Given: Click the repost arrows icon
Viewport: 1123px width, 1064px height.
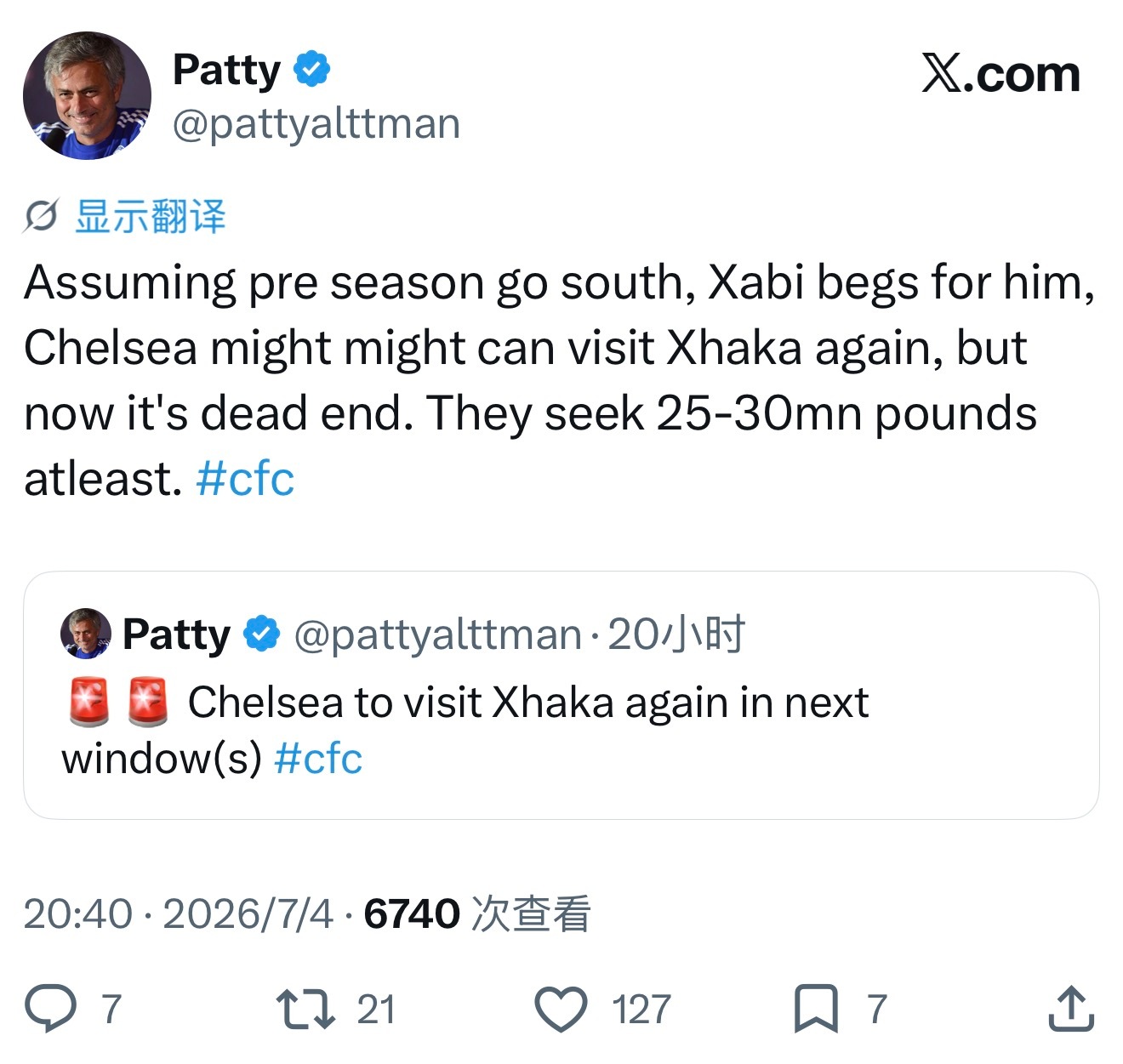Looking at the screenshot, I should [305, 1009].
